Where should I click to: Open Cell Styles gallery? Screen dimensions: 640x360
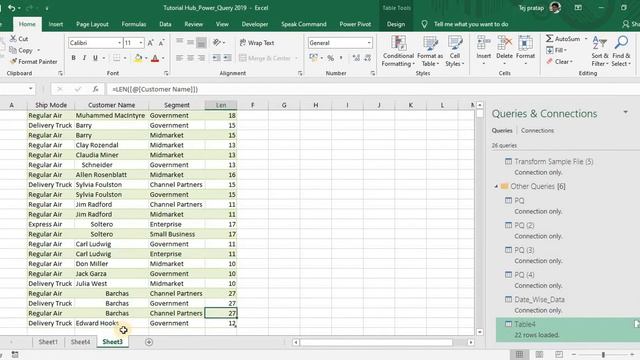pyautogui.click(x=454, y=51)
